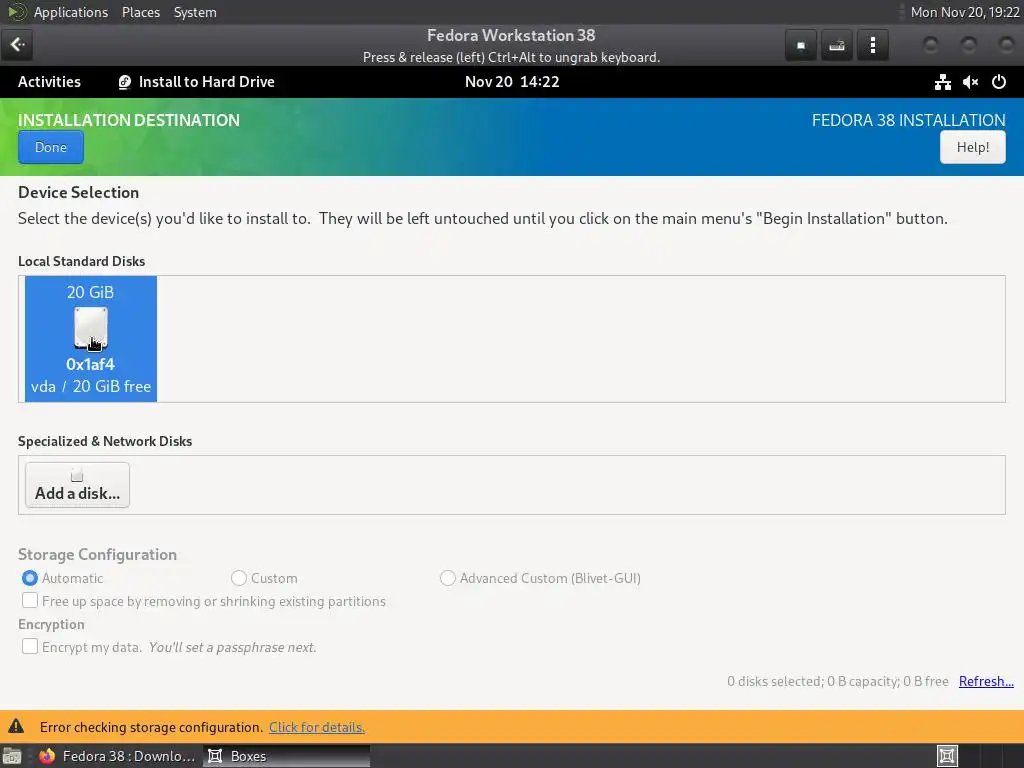Open the Install to Hard Drive app menu
1024x768 pixels.
point(196,82)
